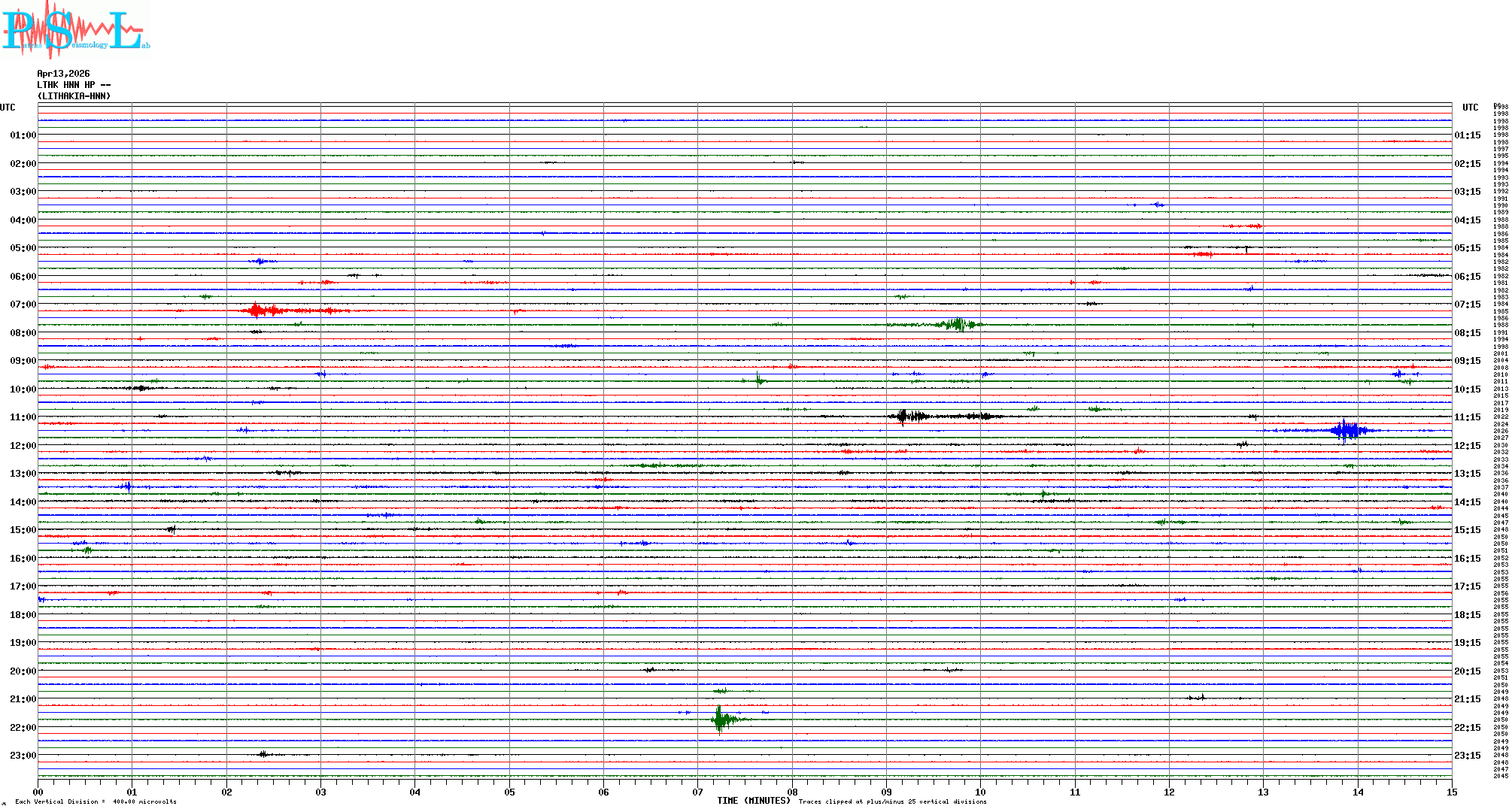Click the Apr13,2026 date text
Screen dimensions: 1512x812
tap(63, 74)
